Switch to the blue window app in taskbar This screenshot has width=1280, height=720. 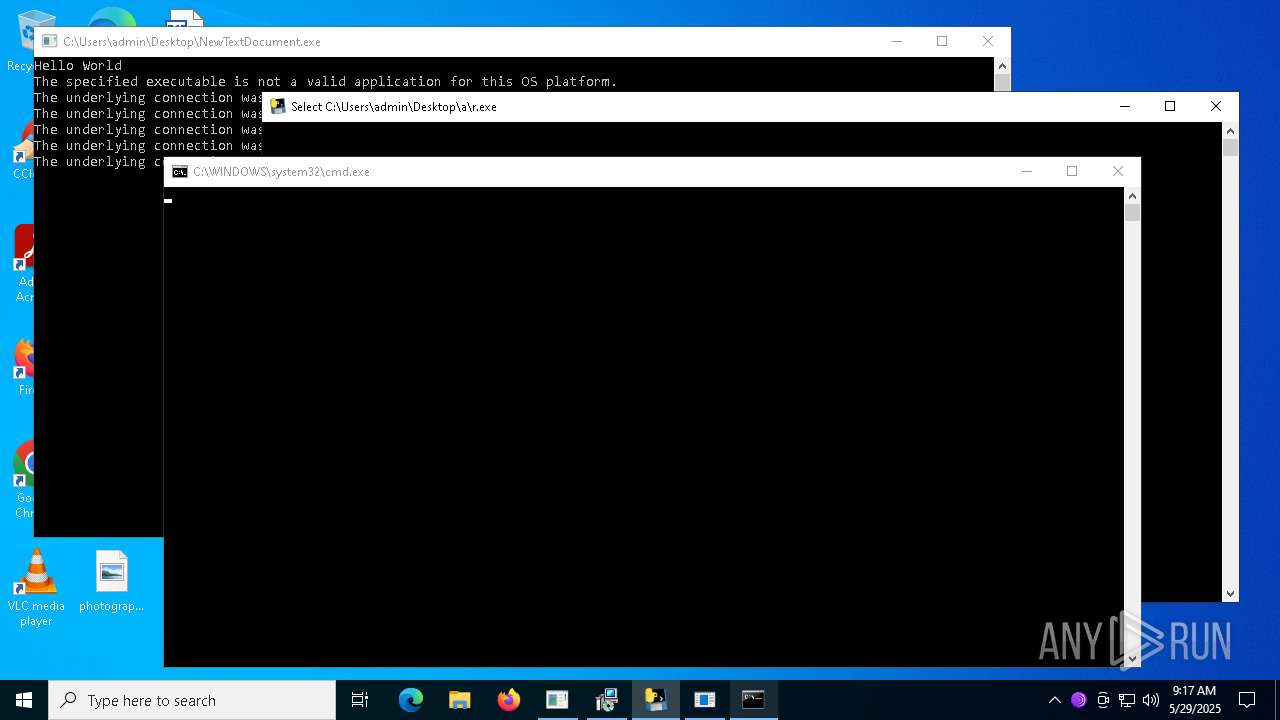pos(705,700)
